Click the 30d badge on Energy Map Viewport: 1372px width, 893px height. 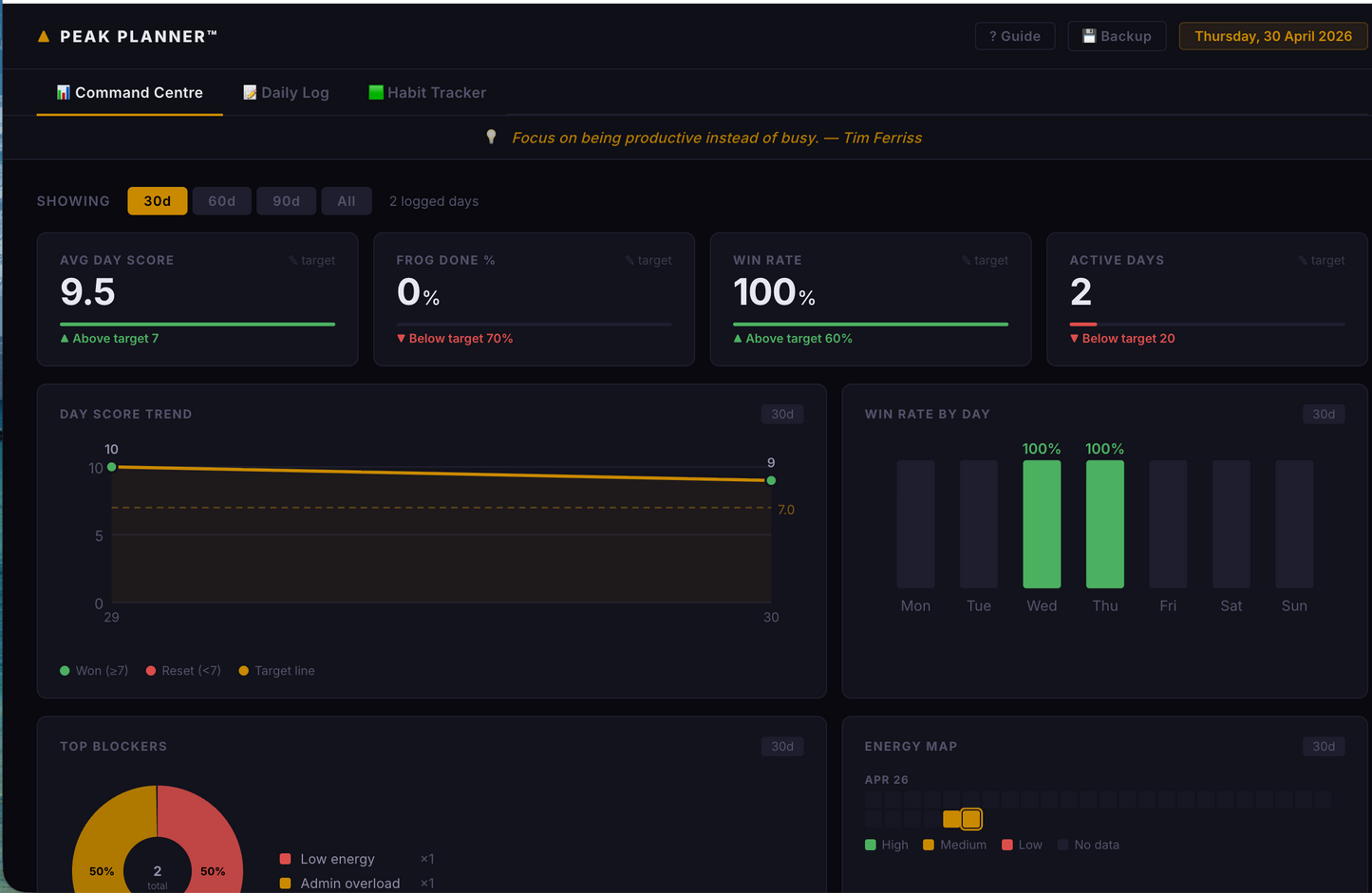pyautogui.click(x=1324, y=746)
